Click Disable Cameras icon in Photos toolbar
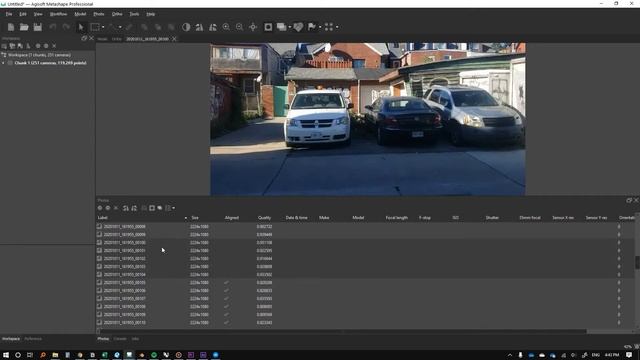This screenshot has height=360, width=640. pyautogui.click(x=108, y=208)
